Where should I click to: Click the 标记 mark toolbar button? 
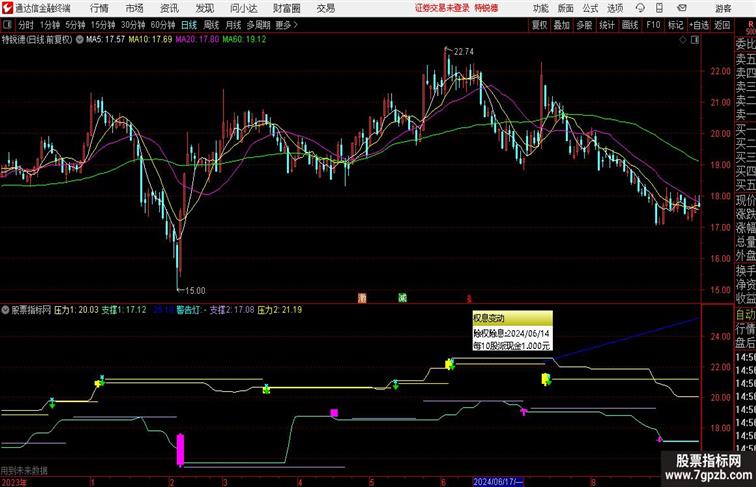tap(675, 25)
